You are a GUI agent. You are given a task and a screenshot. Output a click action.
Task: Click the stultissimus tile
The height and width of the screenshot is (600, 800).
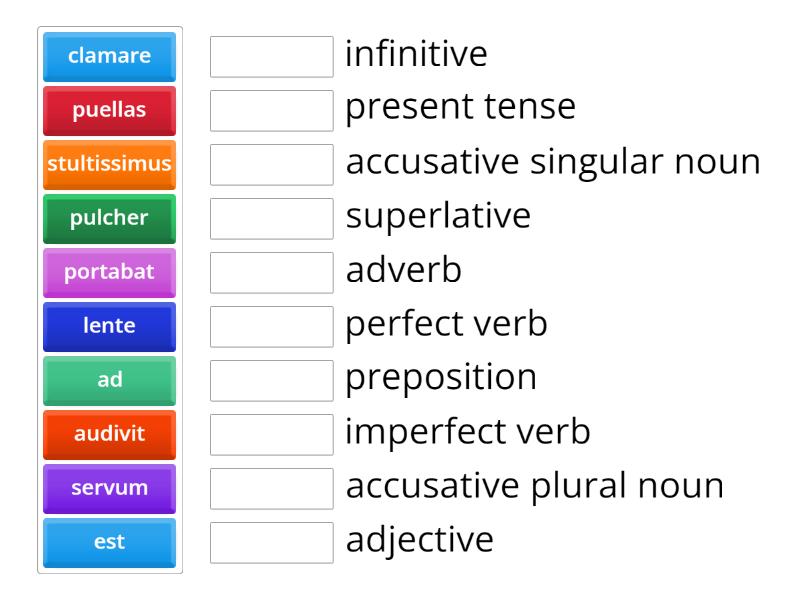point(108,165)
